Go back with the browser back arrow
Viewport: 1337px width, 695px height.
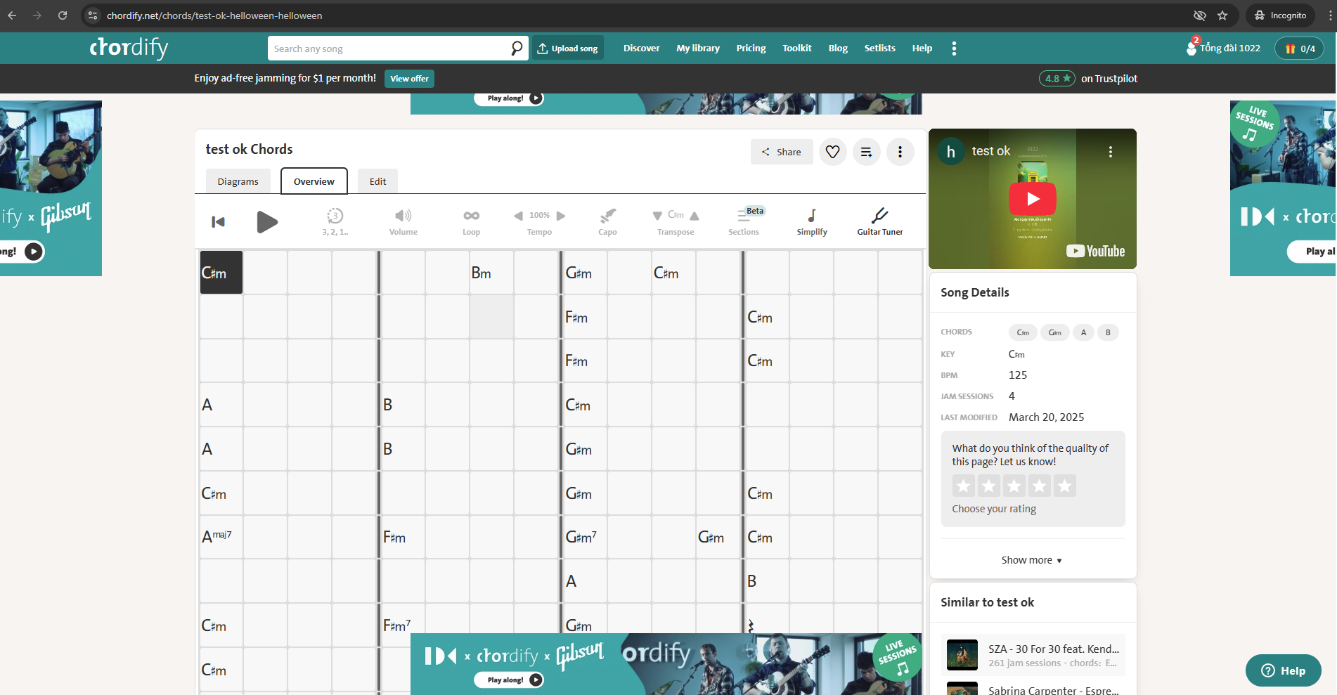point(12,16)
